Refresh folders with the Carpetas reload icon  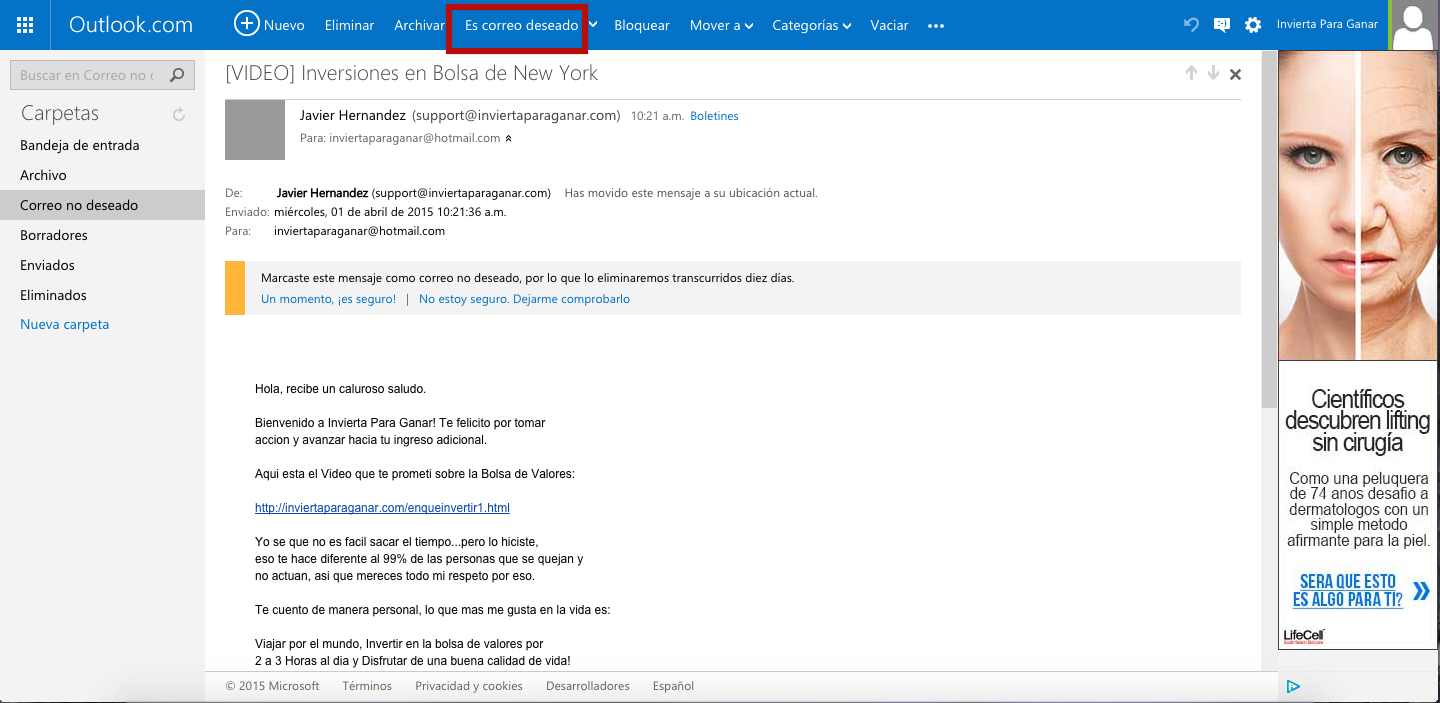179,115
